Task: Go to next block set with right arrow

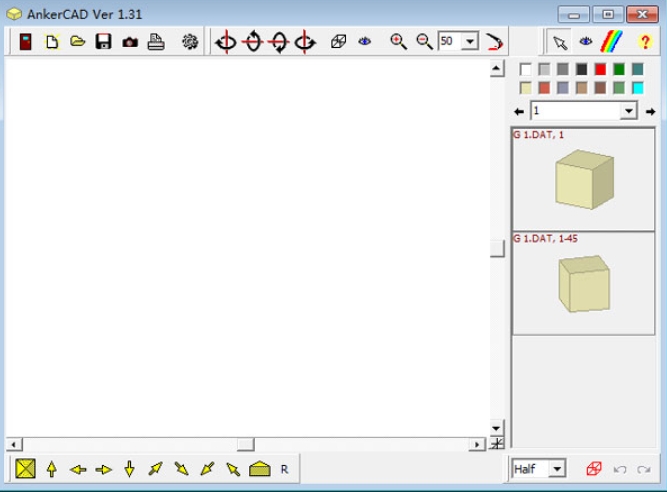Action: tap(650, 112)
